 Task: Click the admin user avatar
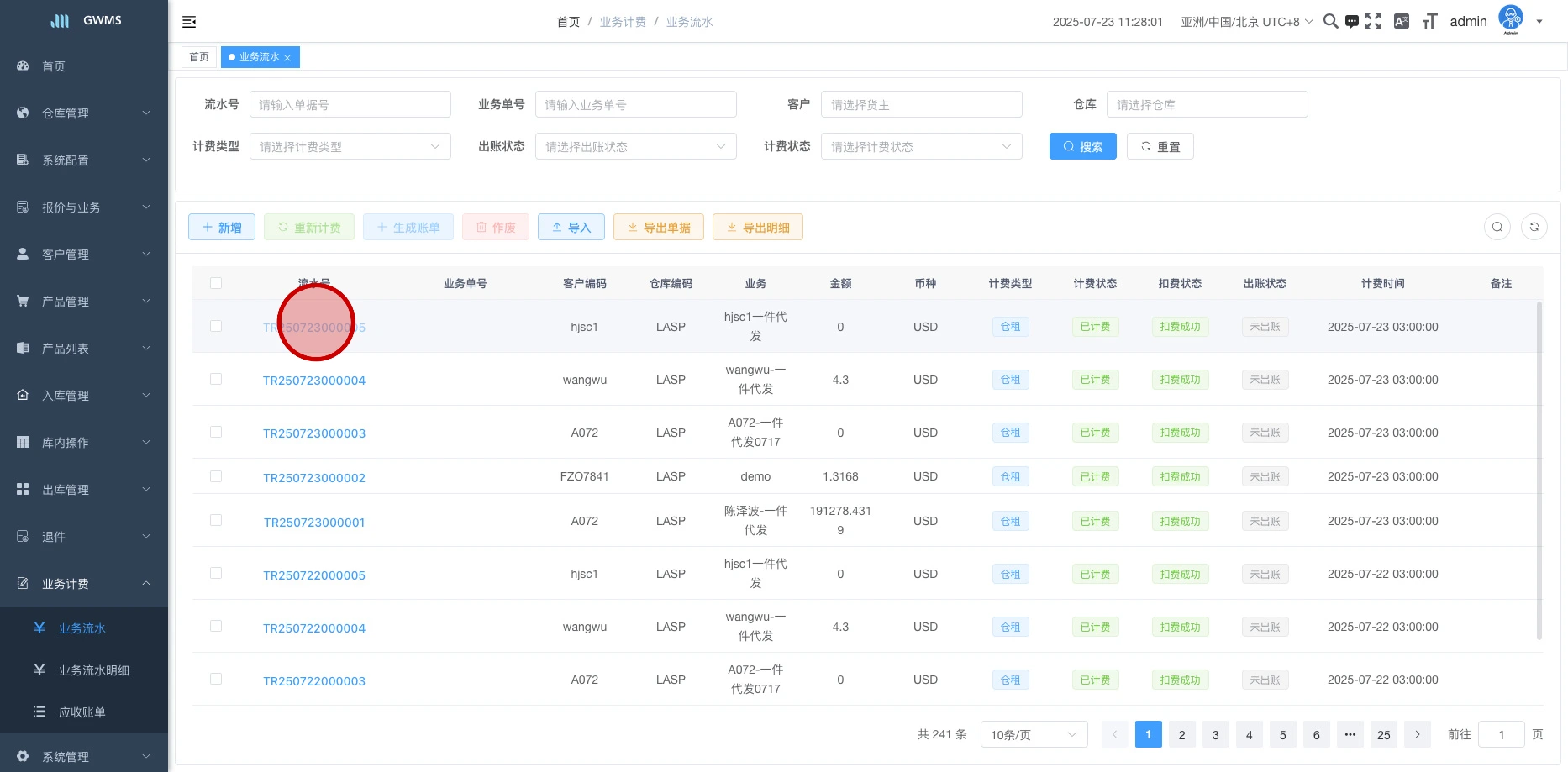click(1510, 18)
